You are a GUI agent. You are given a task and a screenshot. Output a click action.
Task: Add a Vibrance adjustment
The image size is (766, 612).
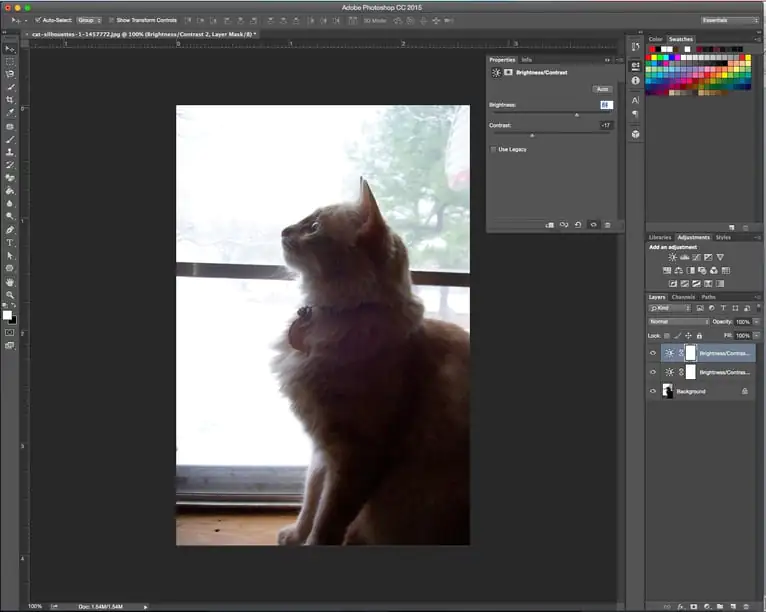click(x=720, y=257)
